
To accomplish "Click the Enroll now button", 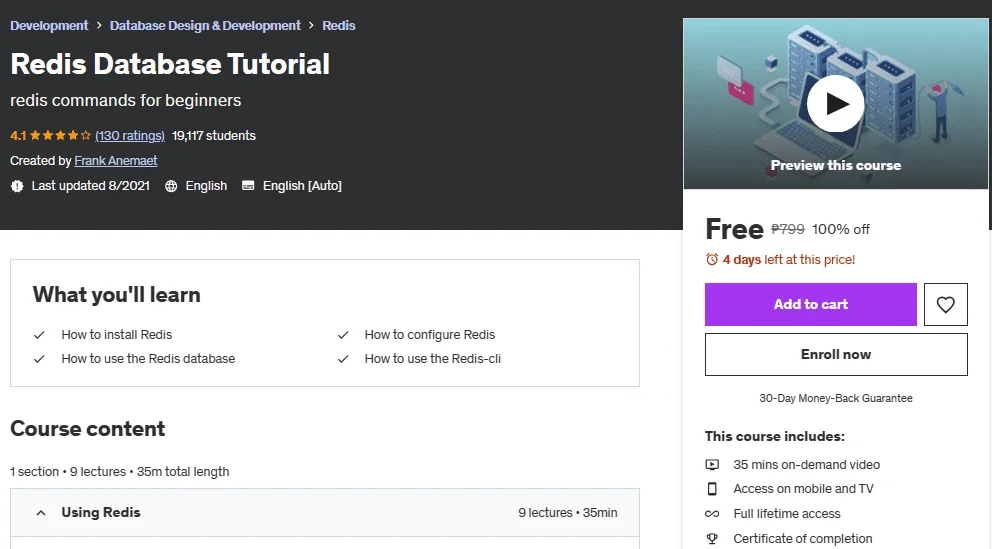I will coord(836,354).
